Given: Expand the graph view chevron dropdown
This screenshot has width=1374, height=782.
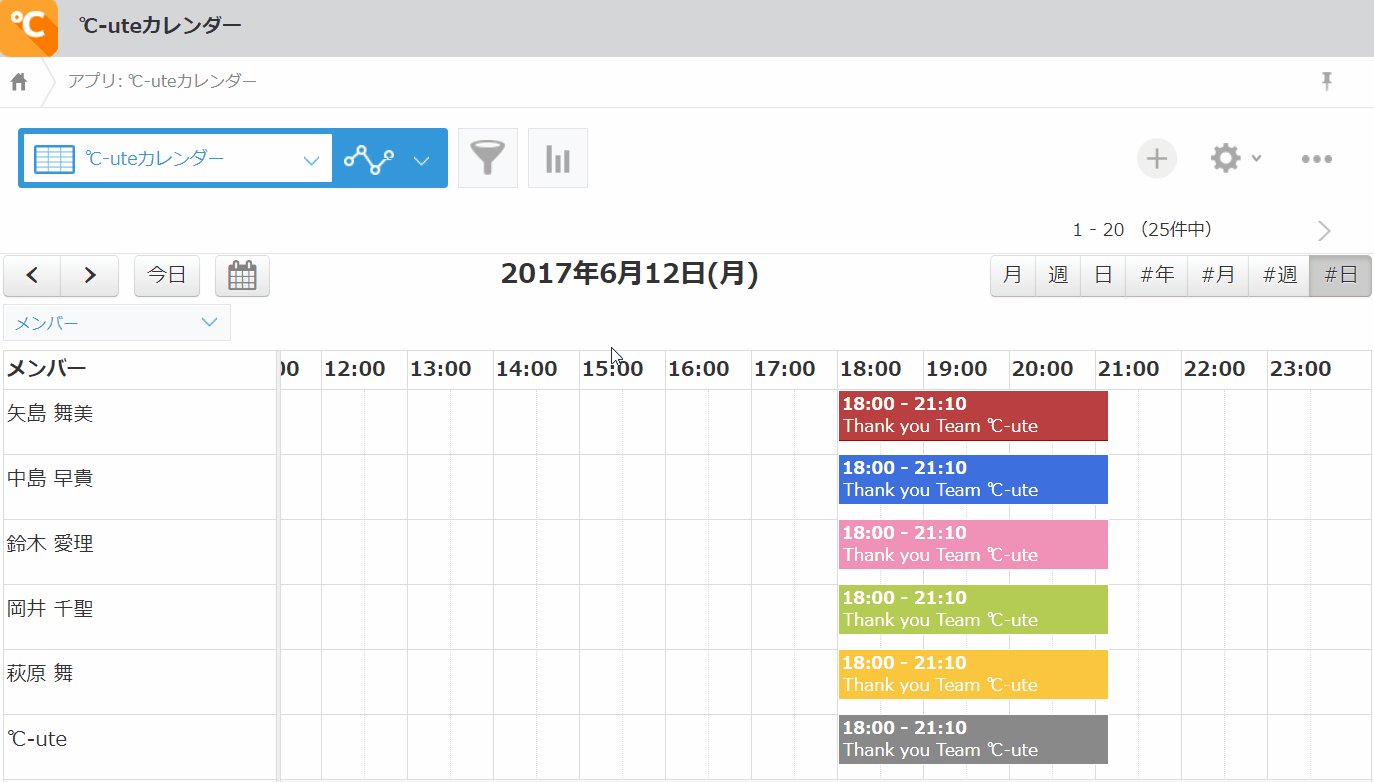Looking at the screenshot, I should (x=422, y=160).
